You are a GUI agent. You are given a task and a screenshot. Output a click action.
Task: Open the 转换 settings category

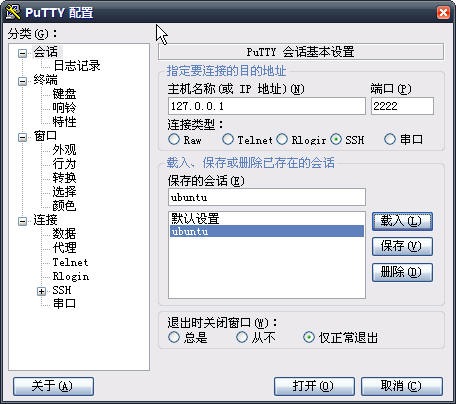(64, 178)
